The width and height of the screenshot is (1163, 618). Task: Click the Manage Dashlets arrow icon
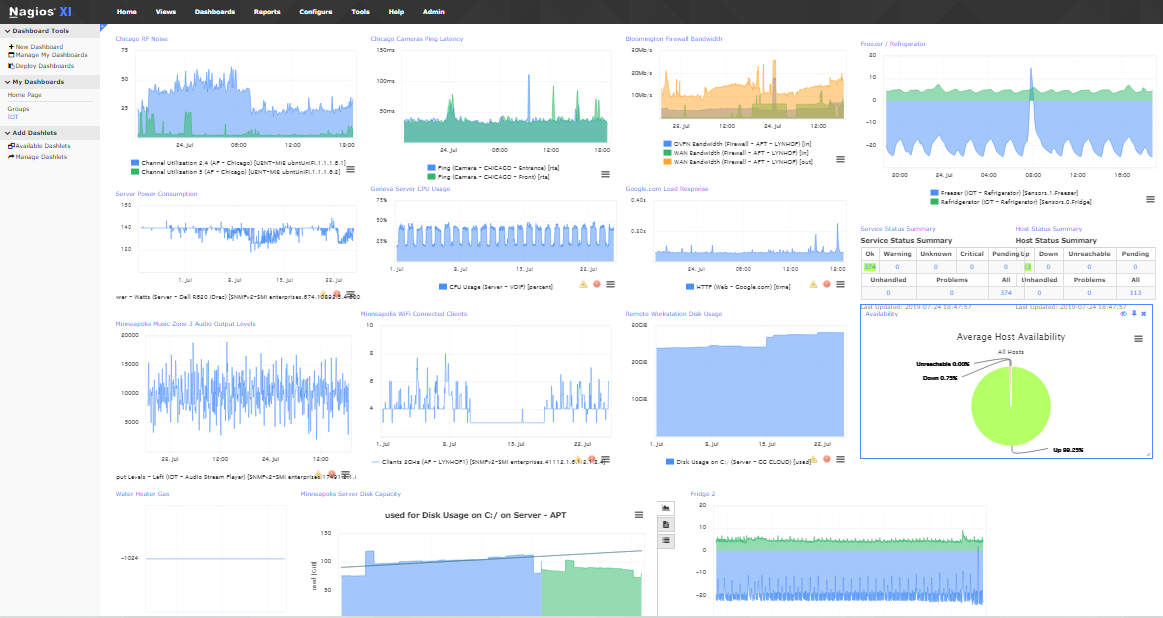click(11, 156)
